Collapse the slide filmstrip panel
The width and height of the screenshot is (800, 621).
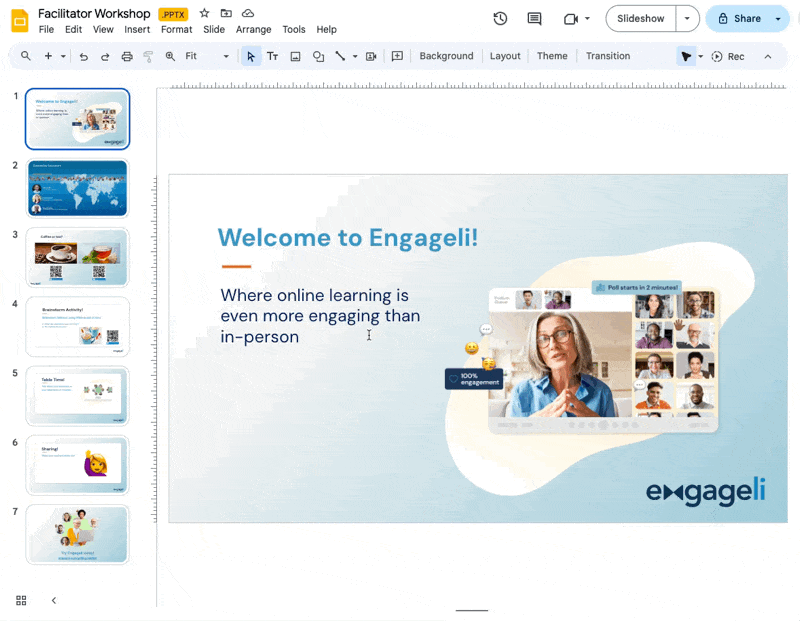pos(54,600)
